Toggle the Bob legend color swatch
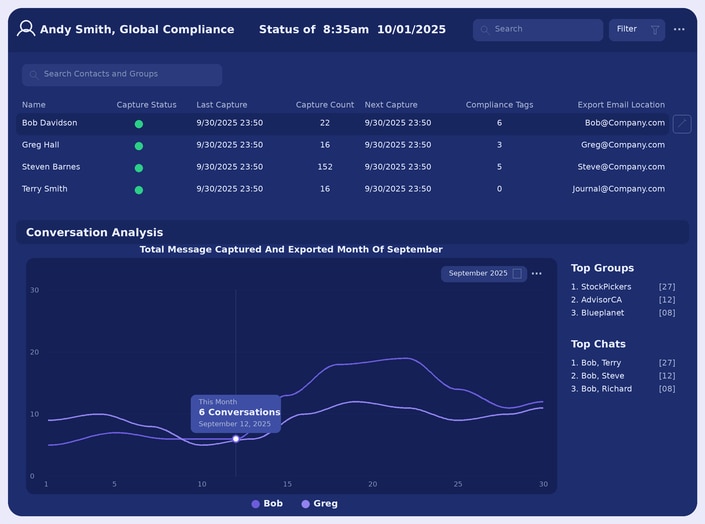 coord(255,504)
